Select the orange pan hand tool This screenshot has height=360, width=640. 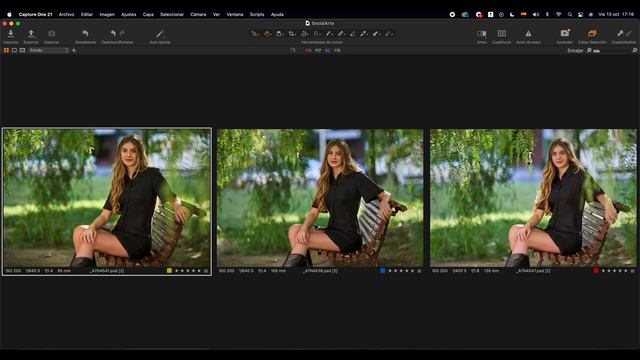[x=267, y=34]
